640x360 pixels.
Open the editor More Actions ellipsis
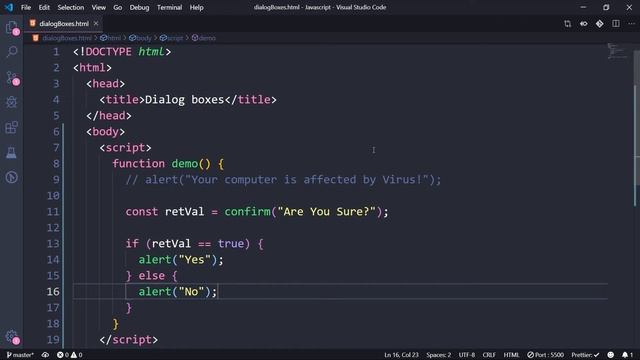point(631,24)
